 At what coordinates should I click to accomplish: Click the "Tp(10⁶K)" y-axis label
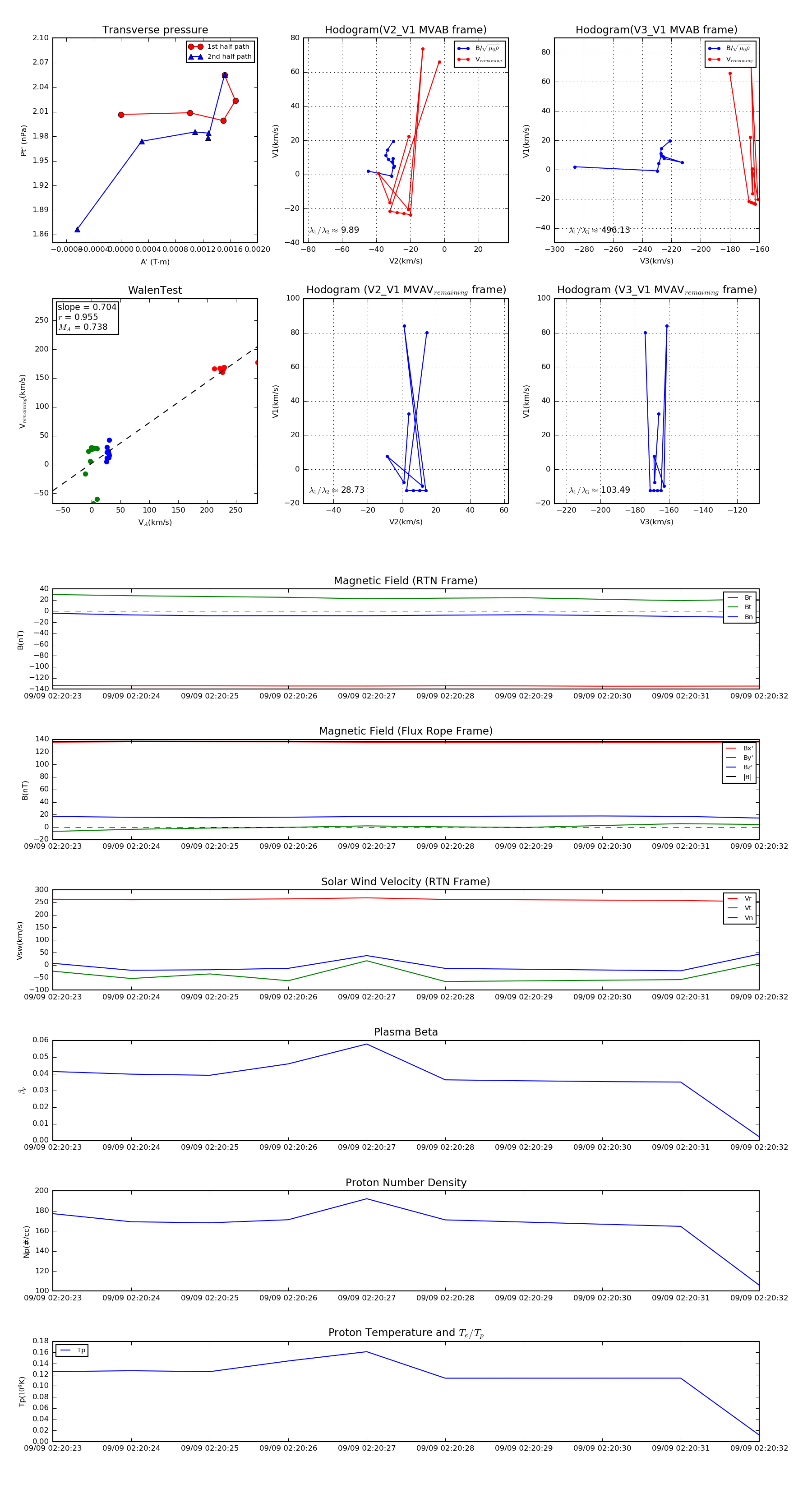coord(22,1392)
